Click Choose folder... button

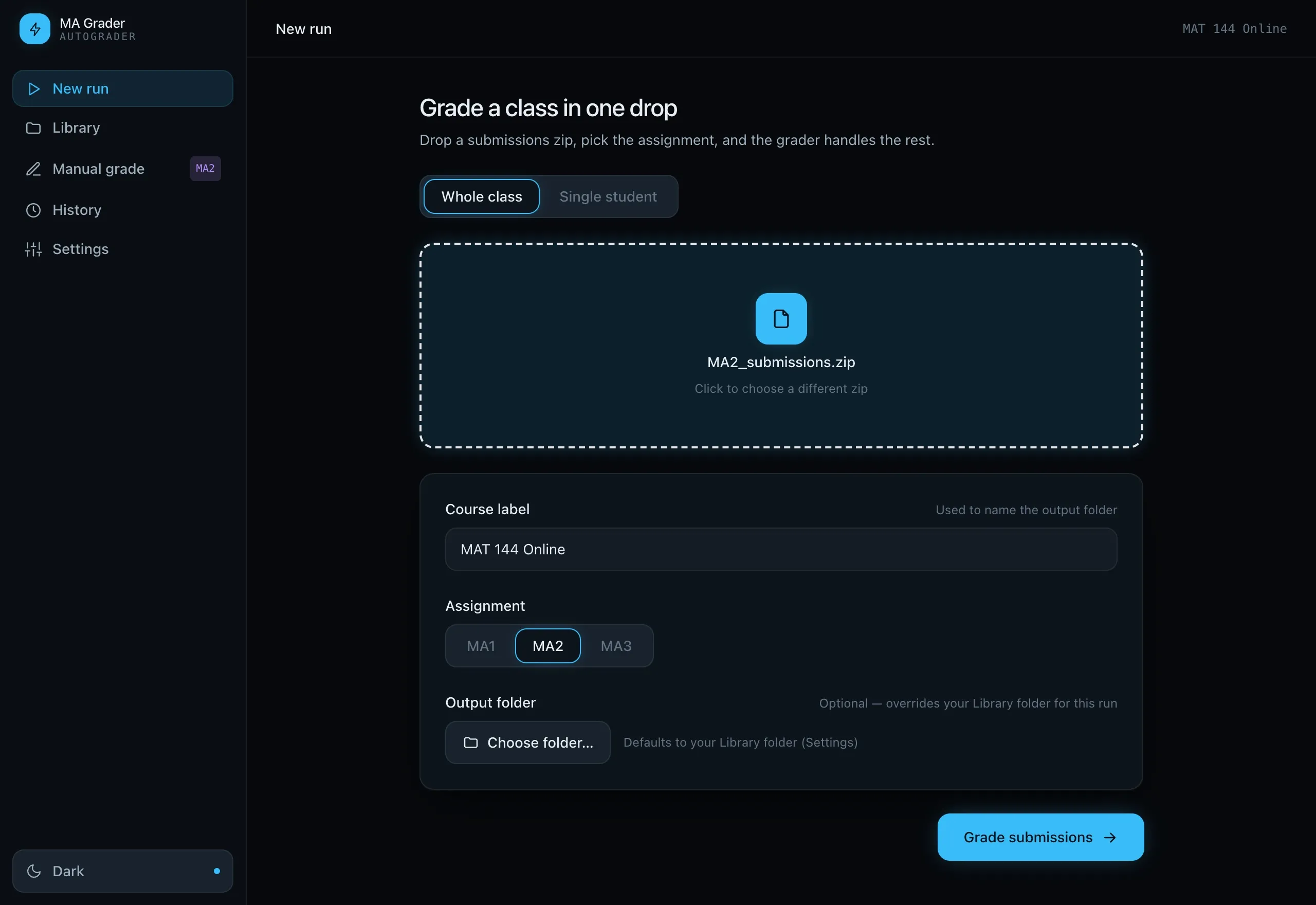click(x=527, y=743)
